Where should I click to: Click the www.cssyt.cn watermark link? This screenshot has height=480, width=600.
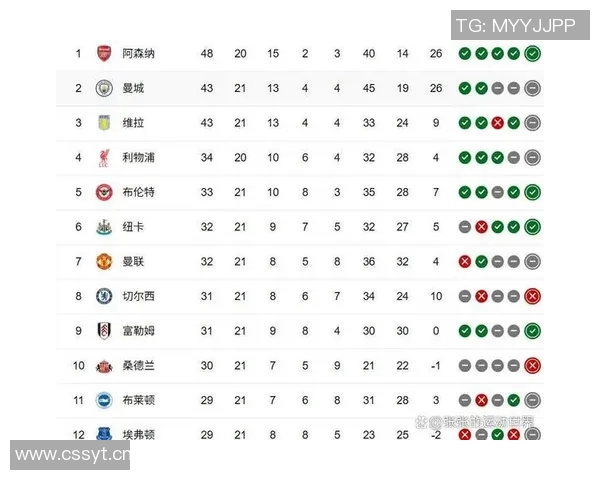point(72,456)
